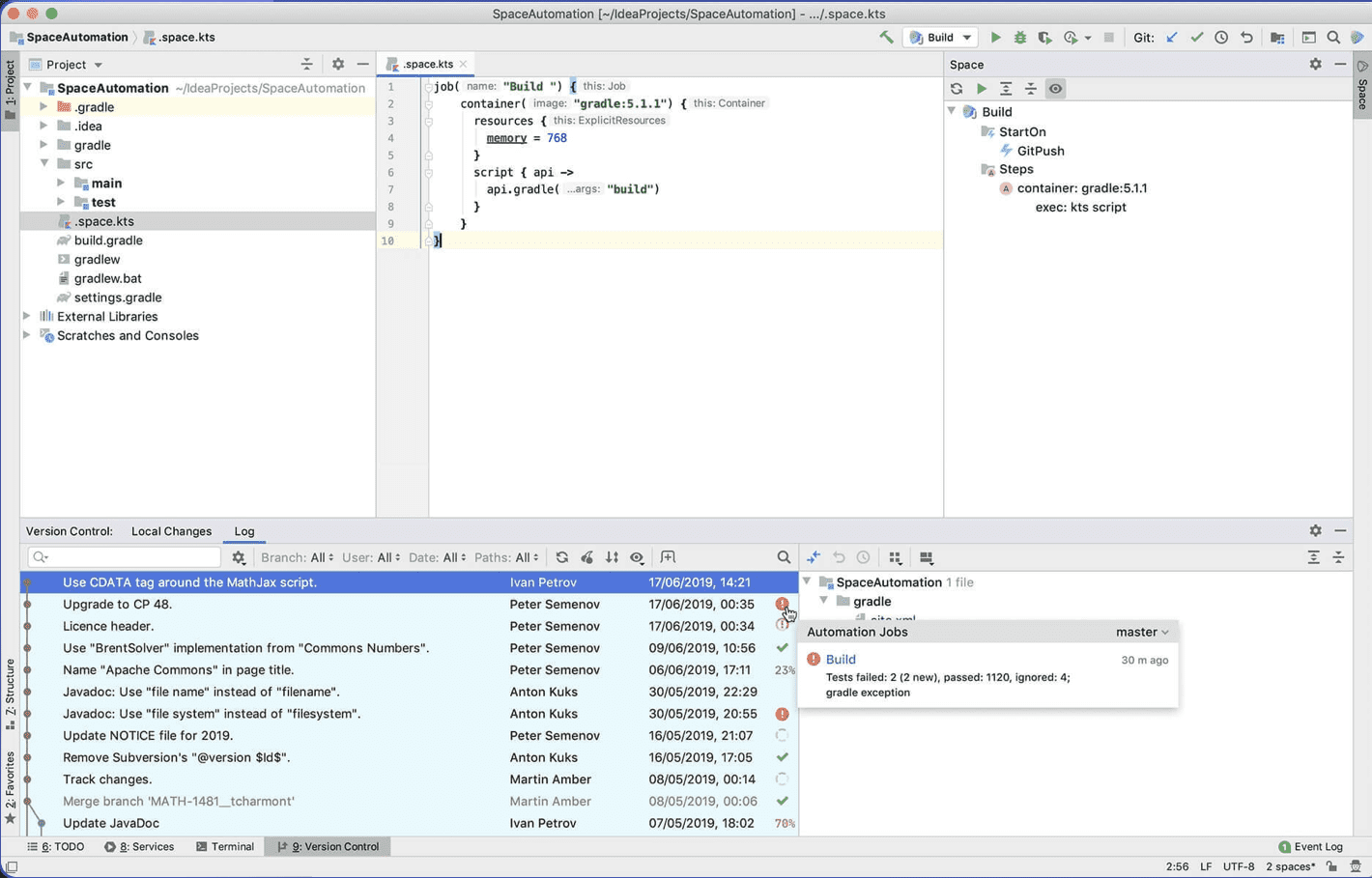1372x878 pixels.
Task: Open Space panel settings gear
Action: click(x=1315, y=64)
